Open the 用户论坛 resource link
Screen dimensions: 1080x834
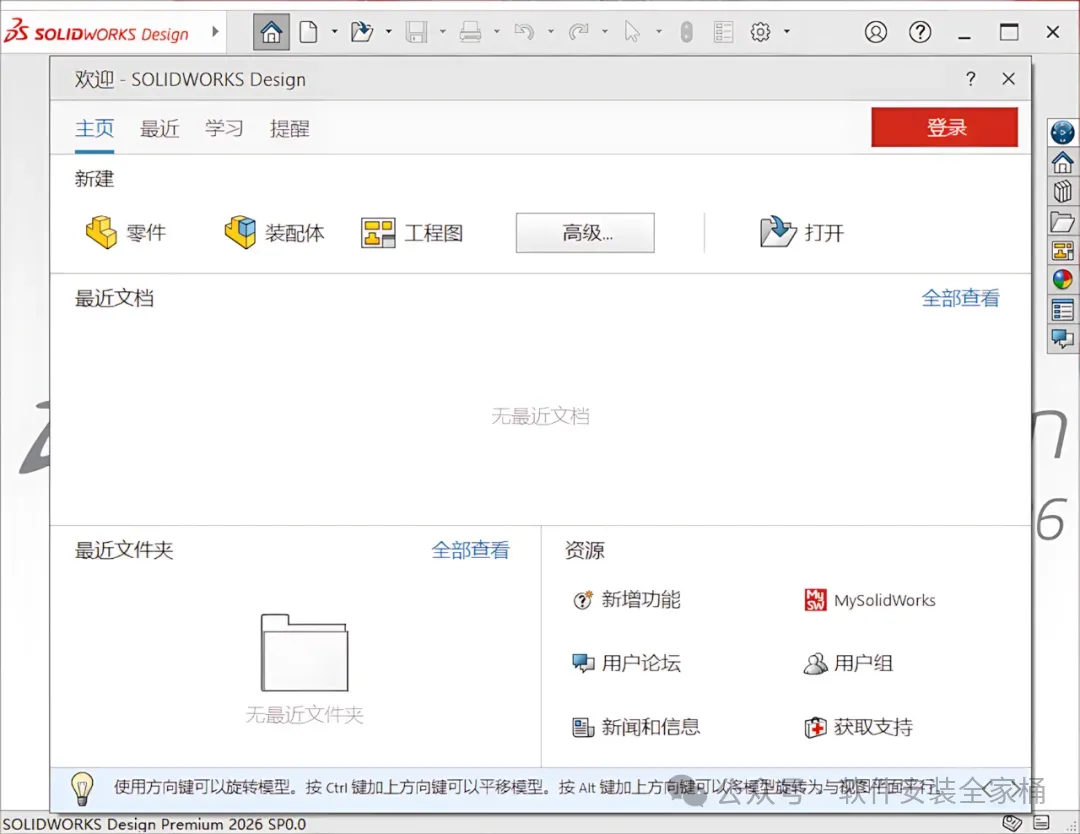[x=627, y=663]
